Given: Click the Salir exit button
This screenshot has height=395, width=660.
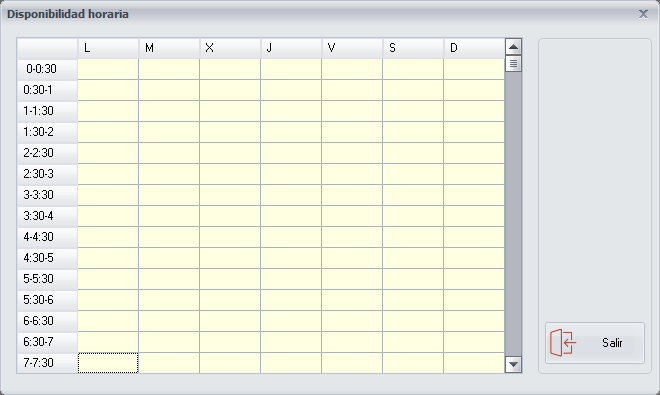Looking at the screenshot, I should tap(595, 343).
